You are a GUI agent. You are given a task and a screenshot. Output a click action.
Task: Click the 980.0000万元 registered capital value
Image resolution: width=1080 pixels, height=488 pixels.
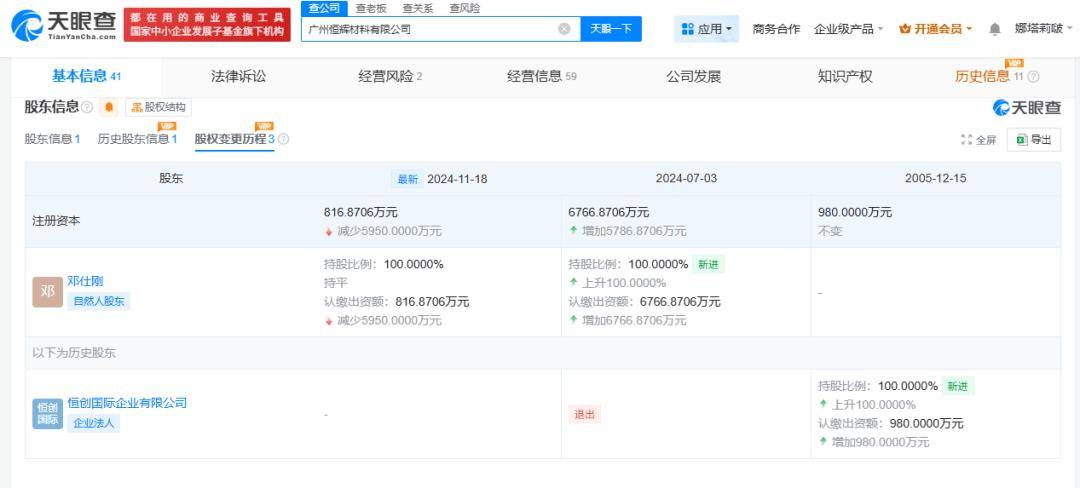point(855,213)
